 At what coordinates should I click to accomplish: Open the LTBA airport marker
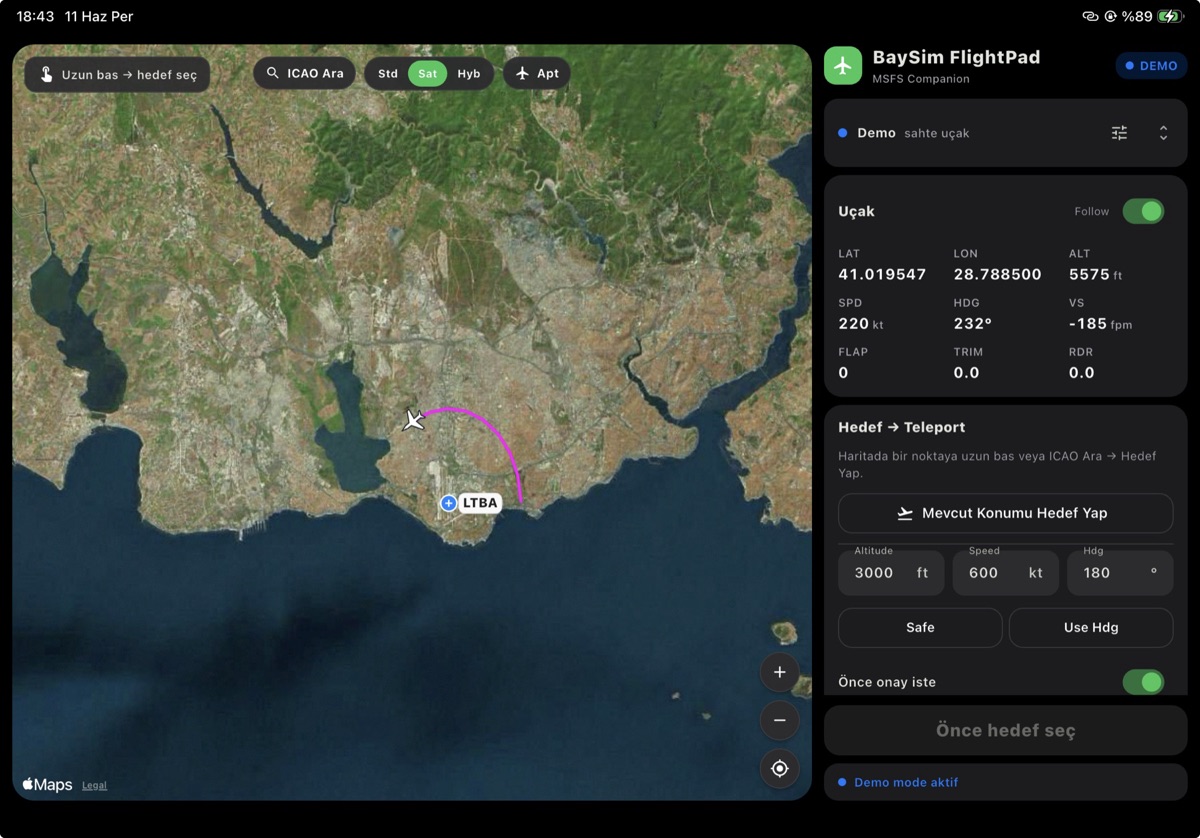(x=470, y=503)
